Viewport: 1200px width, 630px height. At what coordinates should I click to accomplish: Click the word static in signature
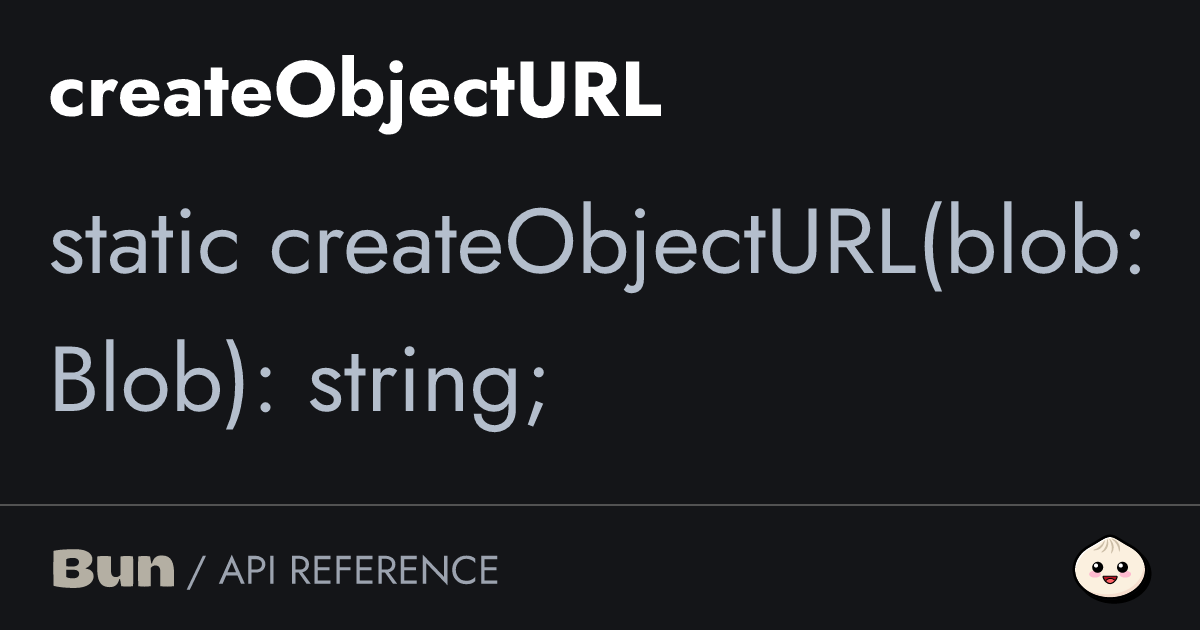click(x=145, y=245)
